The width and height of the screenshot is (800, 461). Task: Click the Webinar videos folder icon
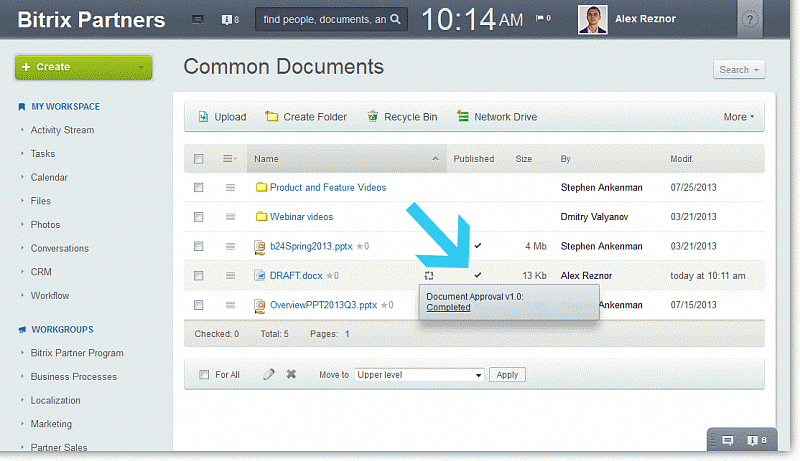click(x=261, y=216)
